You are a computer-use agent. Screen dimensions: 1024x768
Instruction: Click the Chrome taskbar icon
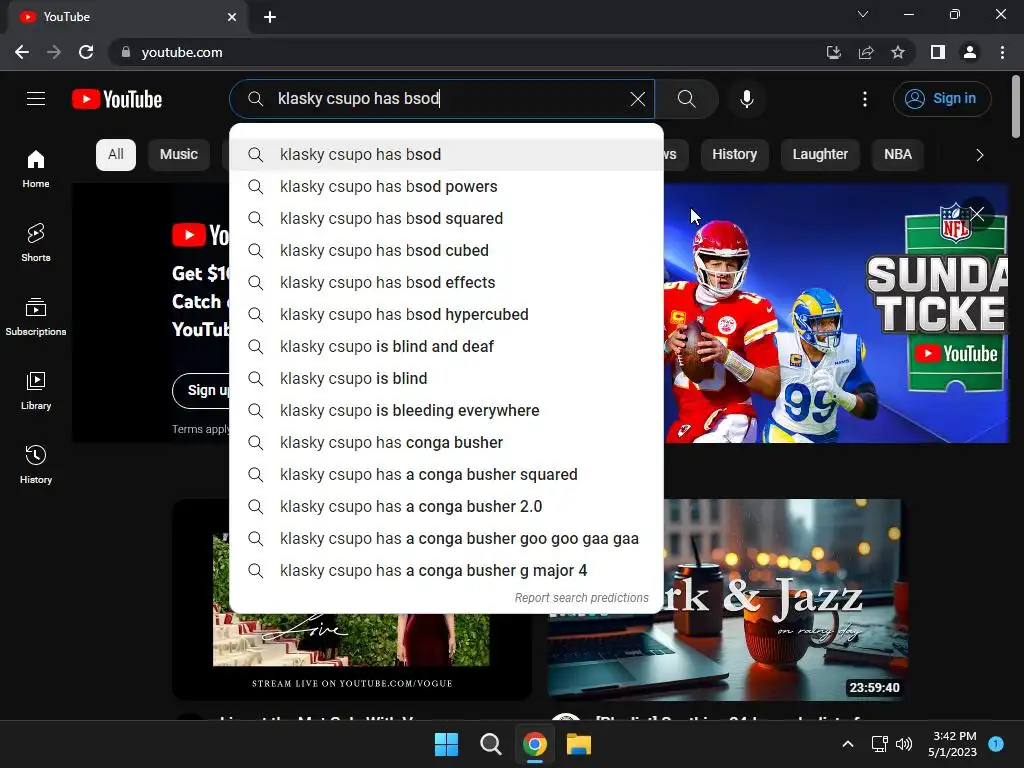click(535, 744)
